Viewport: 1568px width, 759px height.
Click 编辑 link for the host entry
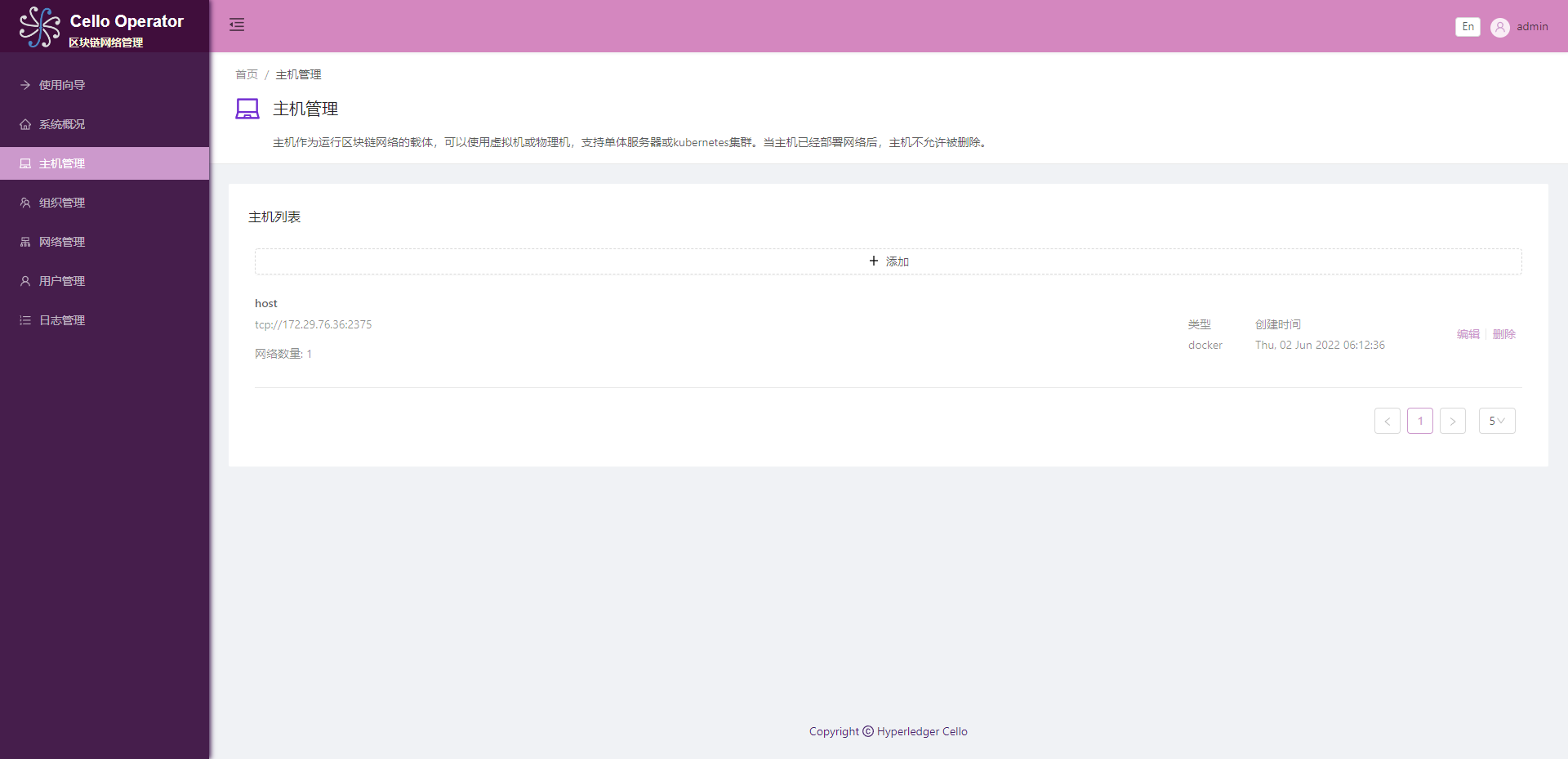click(x=1468, y=334)
